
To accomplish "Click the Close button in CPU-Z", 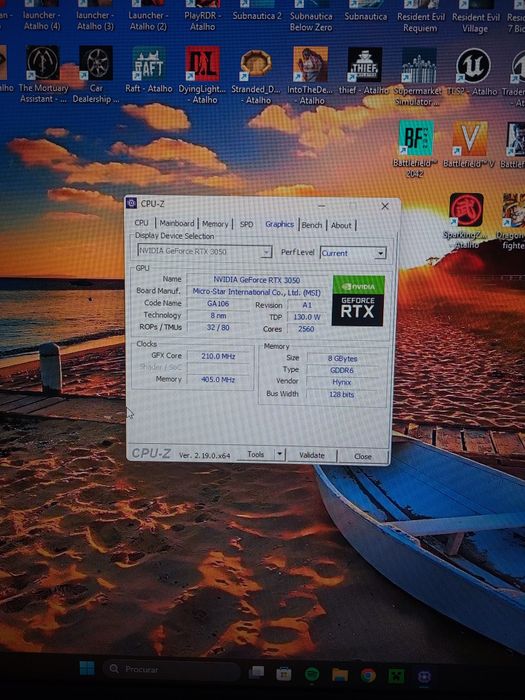I will click(x=362, y=456).
